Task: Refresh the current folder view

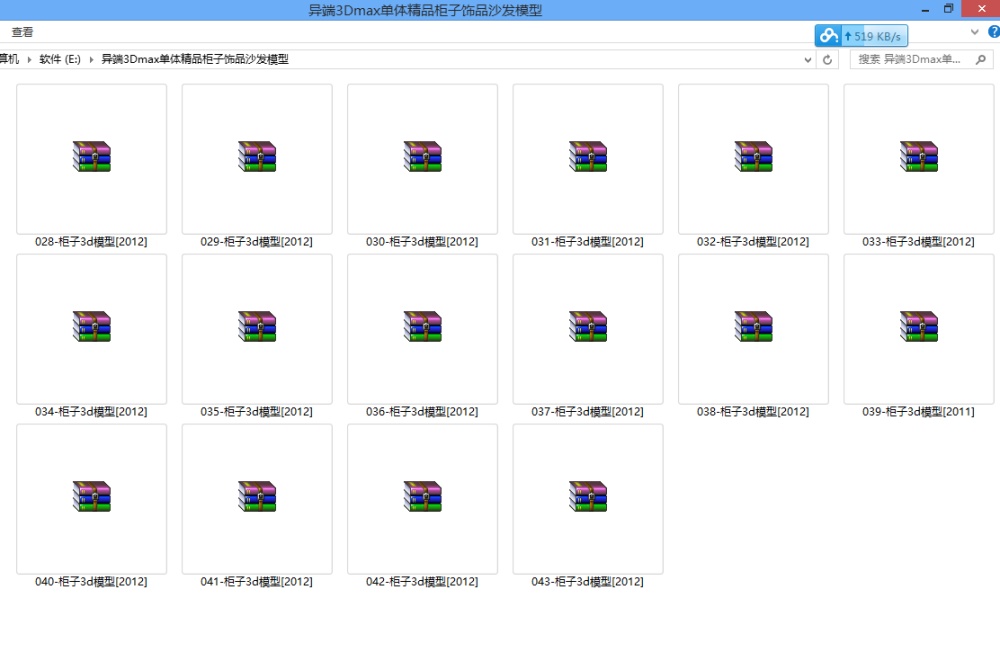Action: click(x=827, y=60)
